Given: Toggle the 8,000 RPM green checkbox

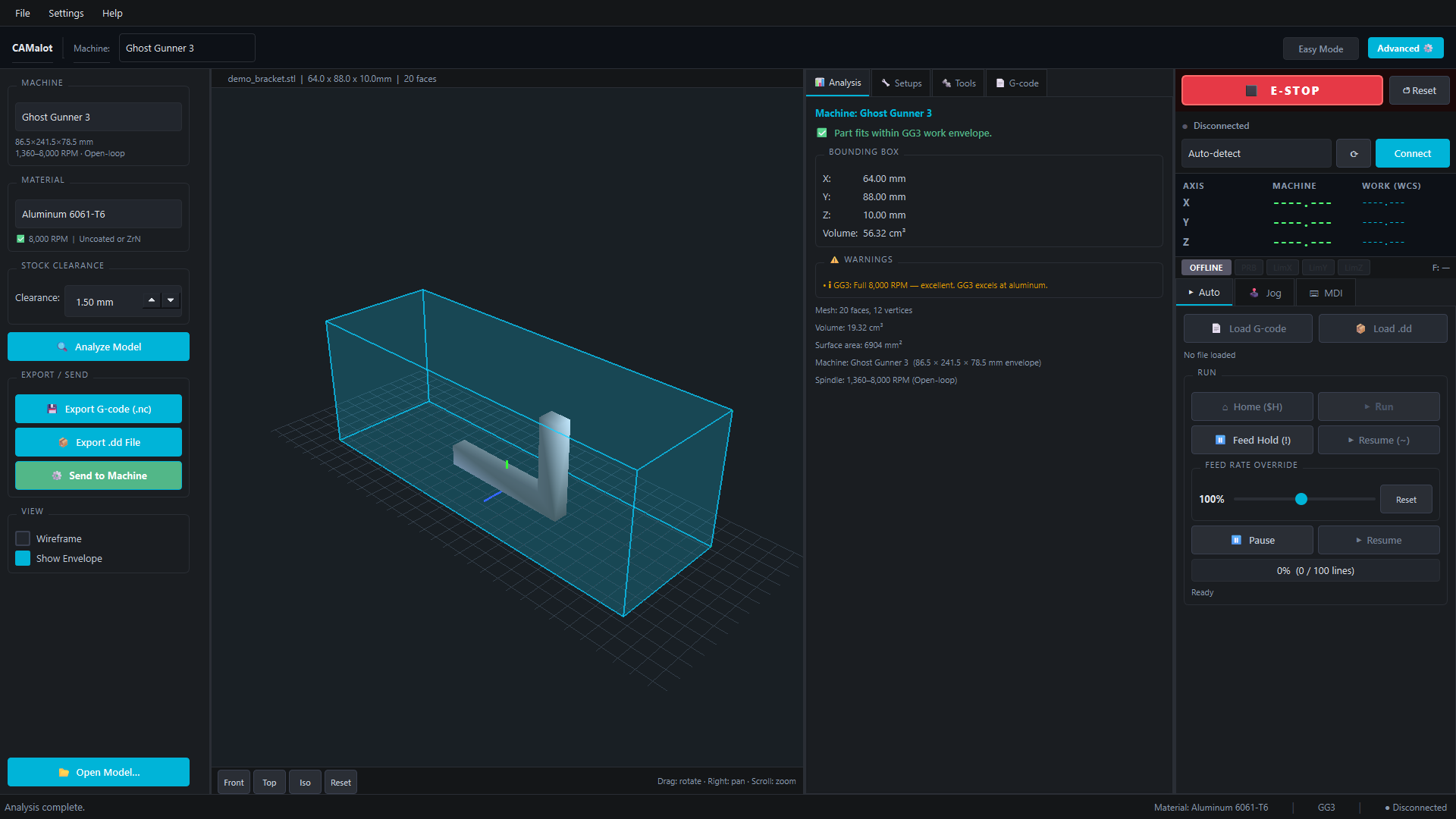Looking at the screenshot, I should point(20,239).
